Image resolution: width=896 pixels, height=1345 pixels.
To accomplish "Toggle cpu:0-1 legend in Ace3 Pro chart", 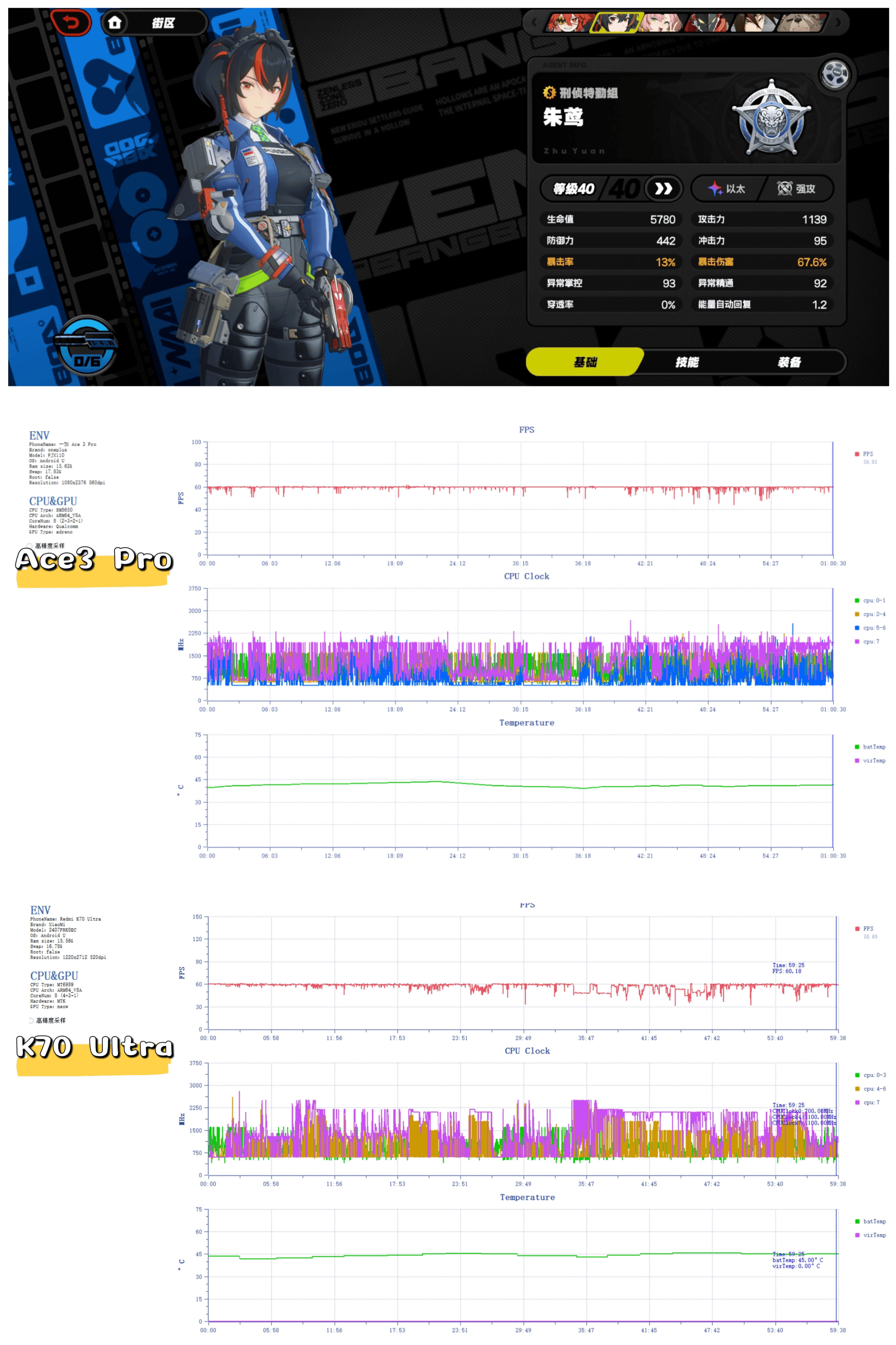I will coord(870,600).
